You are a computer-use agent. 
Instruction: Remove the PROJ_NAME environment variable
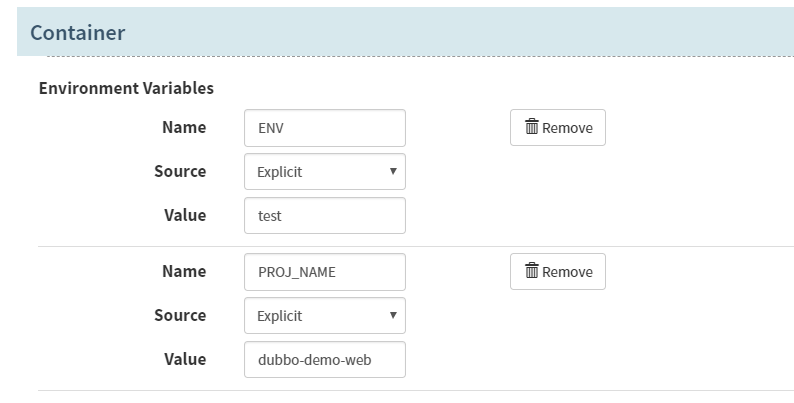point(558,271)
